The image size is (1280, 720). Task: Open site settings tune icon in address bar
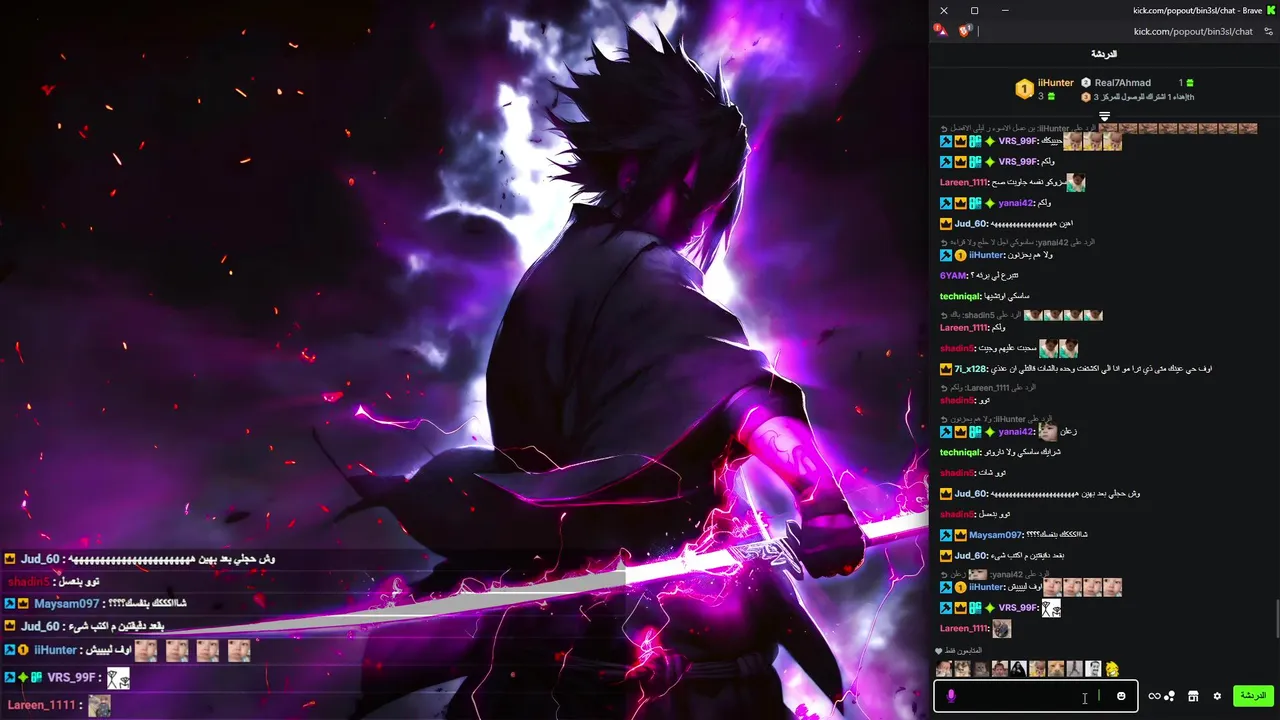1269,31
